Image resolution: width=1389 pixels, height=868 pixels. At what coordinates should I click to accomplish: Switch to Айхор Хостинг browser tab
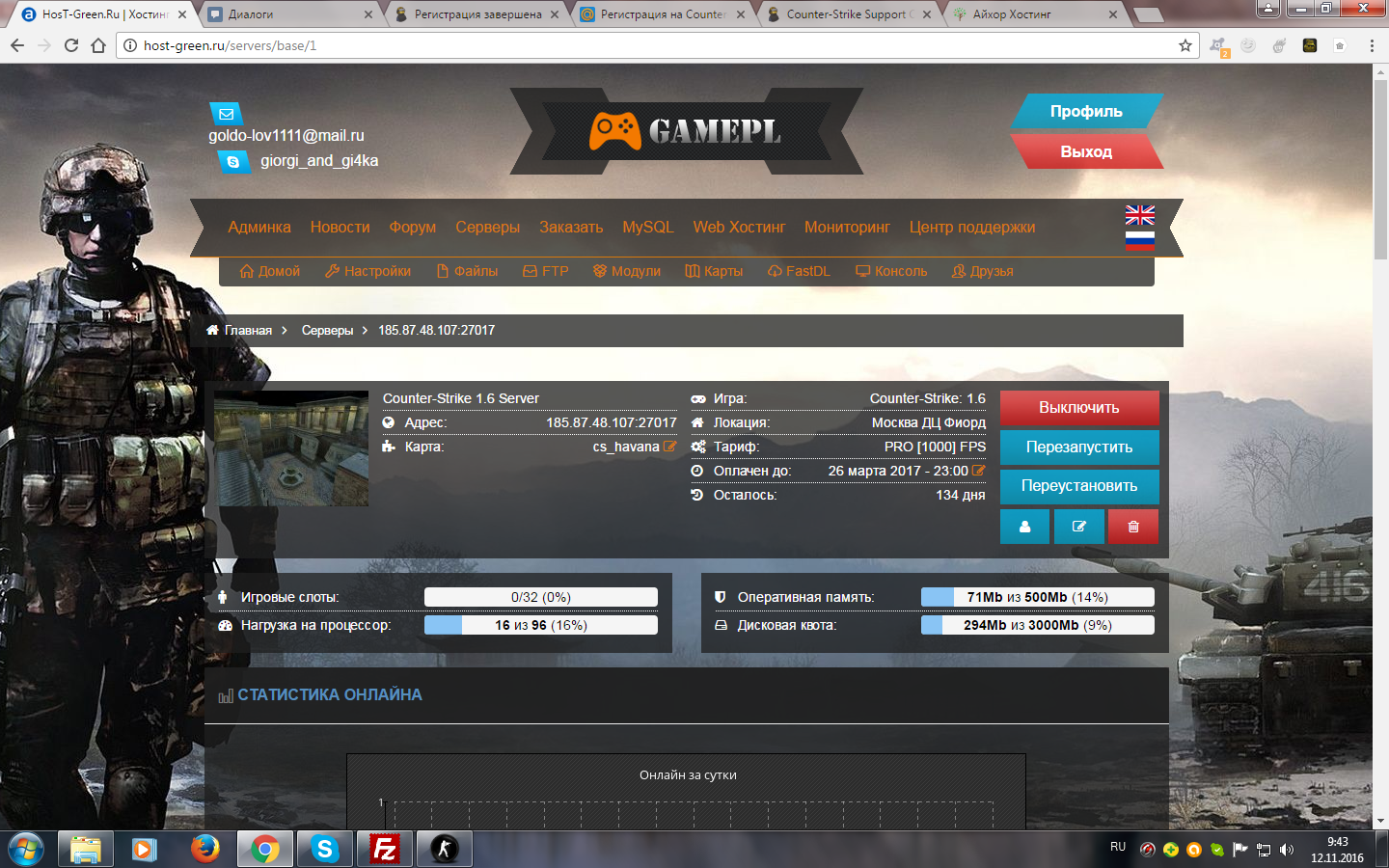click(x=1034, y=14)
